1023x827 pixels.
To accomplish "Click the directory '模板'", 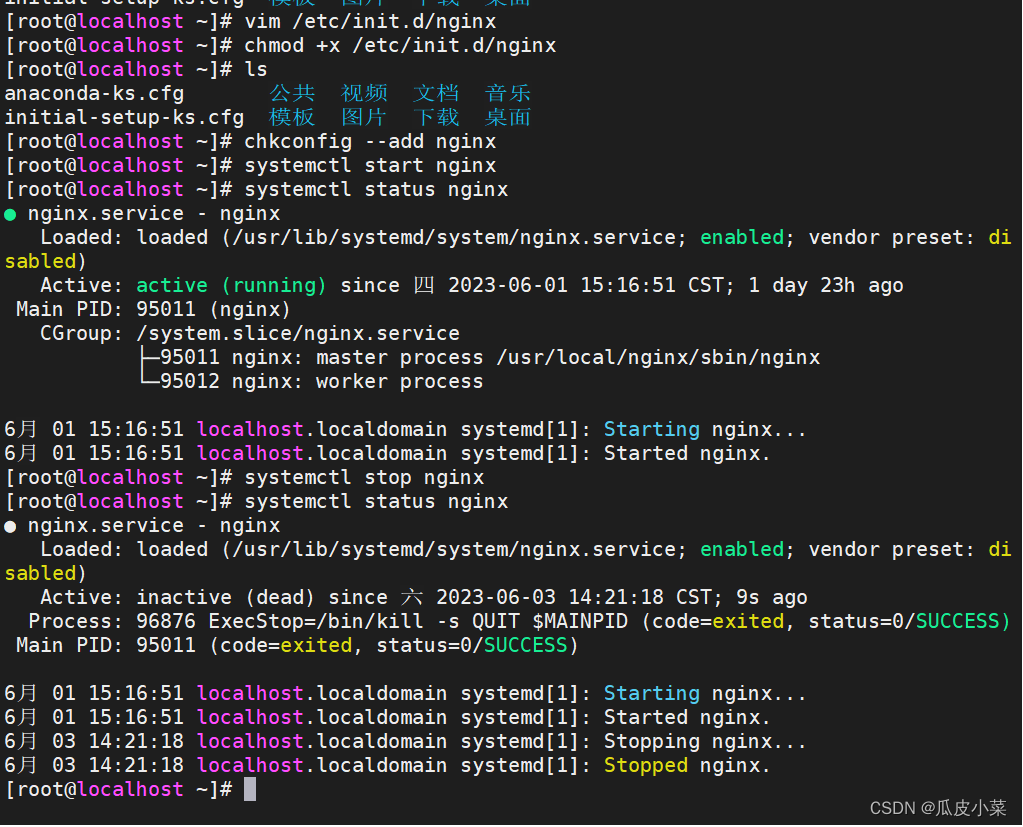I will pos(292,117).
